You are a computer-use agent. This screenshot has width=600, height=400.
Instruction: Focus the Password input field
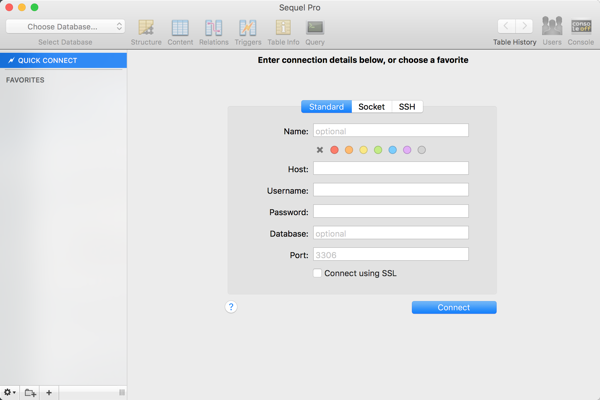tap(391, 211)
